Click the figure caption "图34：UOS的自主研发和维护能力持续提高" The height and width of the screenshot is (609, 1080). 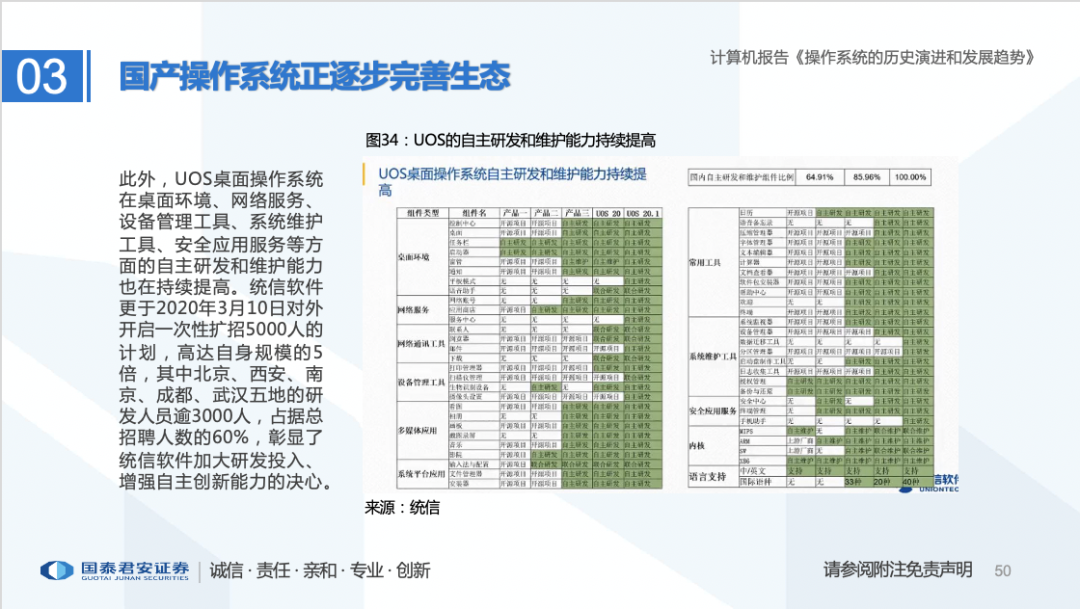pyautogui.click(x=510, y=141)
